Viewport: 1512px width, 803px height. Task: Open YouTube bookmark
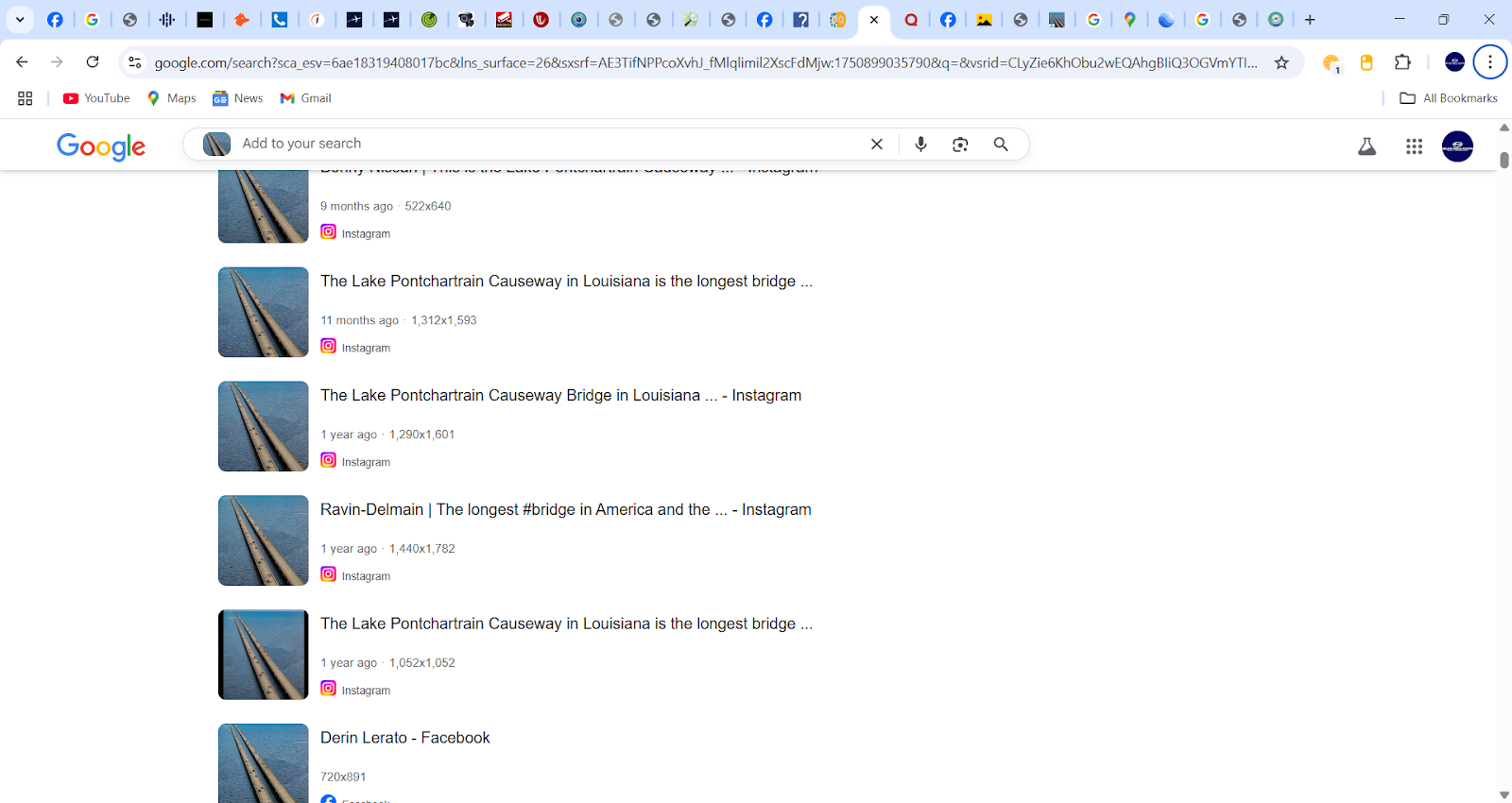tap(96, 98)
